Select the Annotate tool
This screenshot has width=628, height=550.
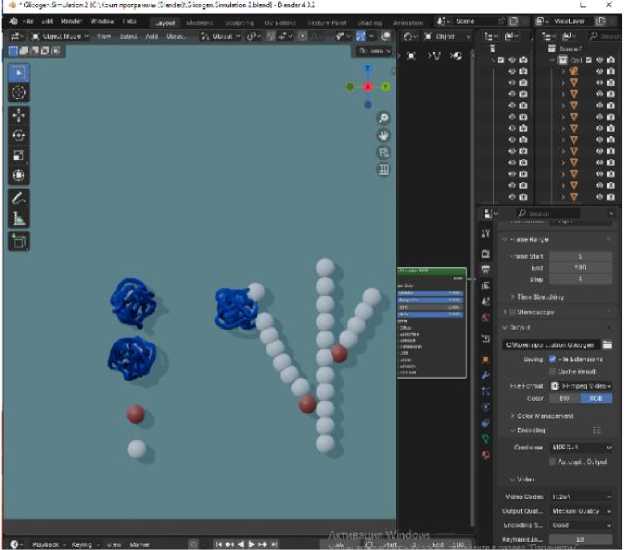click(x=19, y=198)
